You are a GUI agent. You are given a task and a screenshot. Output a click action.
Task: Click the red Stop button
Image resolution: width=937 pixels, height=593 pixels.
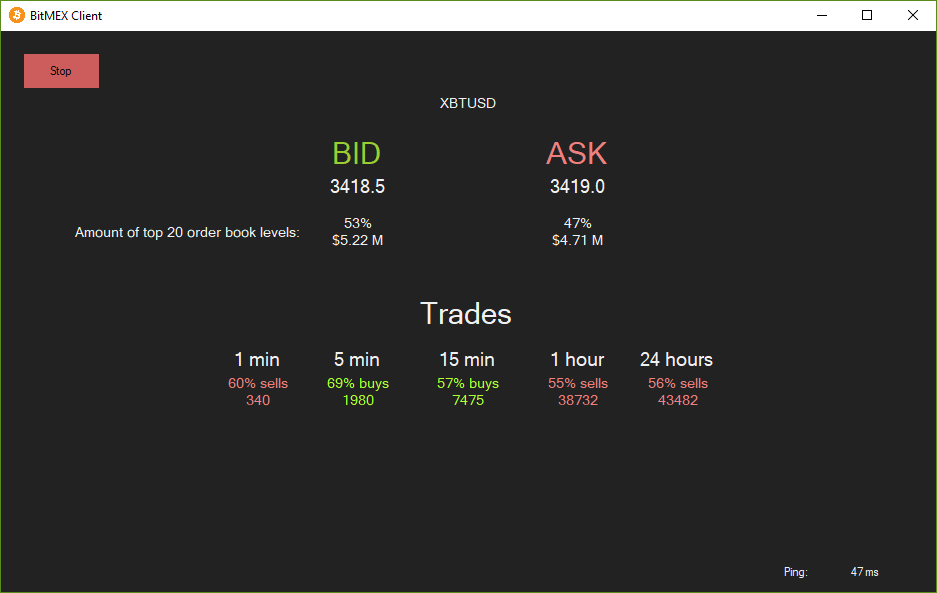(x=61, y=71)
